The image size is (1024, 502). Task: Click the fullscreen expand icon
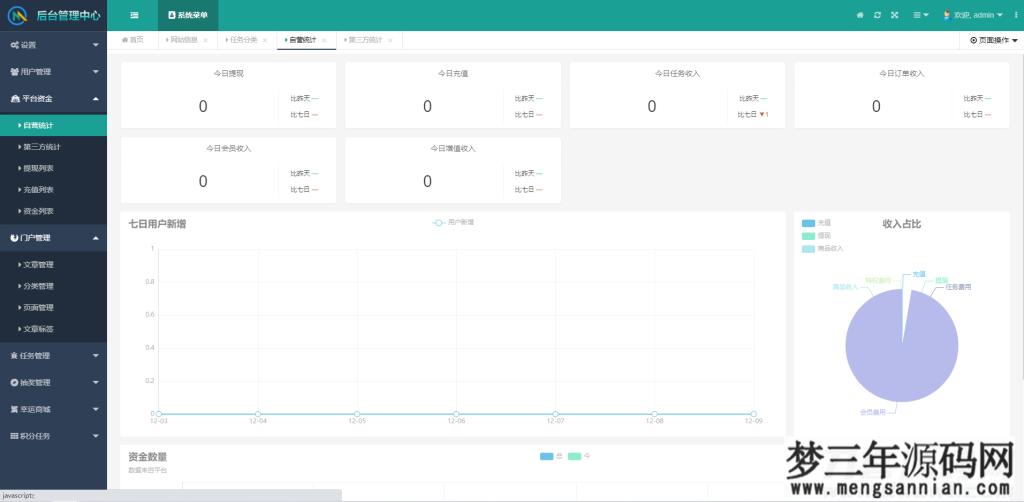tap(894, 15)
